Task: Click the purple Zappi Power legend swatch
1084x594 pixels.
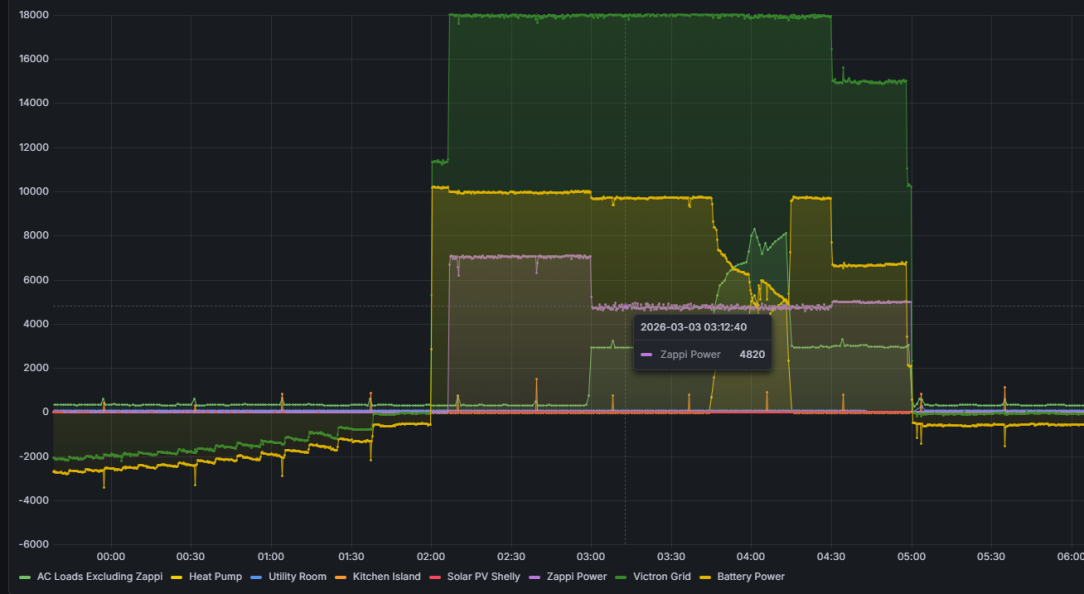Action: 534,577
